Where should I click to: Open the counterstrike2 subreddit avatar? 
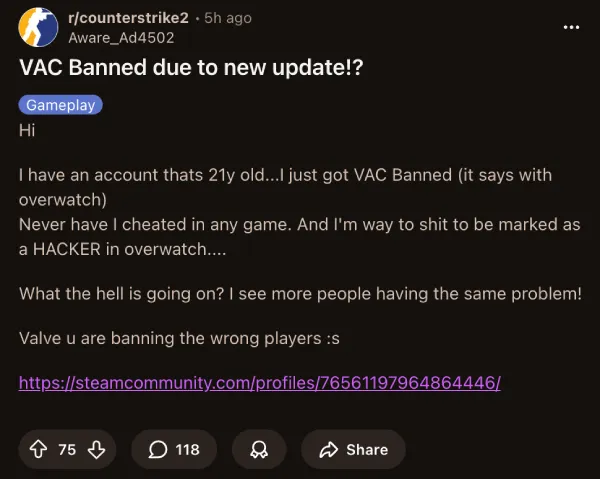pos(38,27)
